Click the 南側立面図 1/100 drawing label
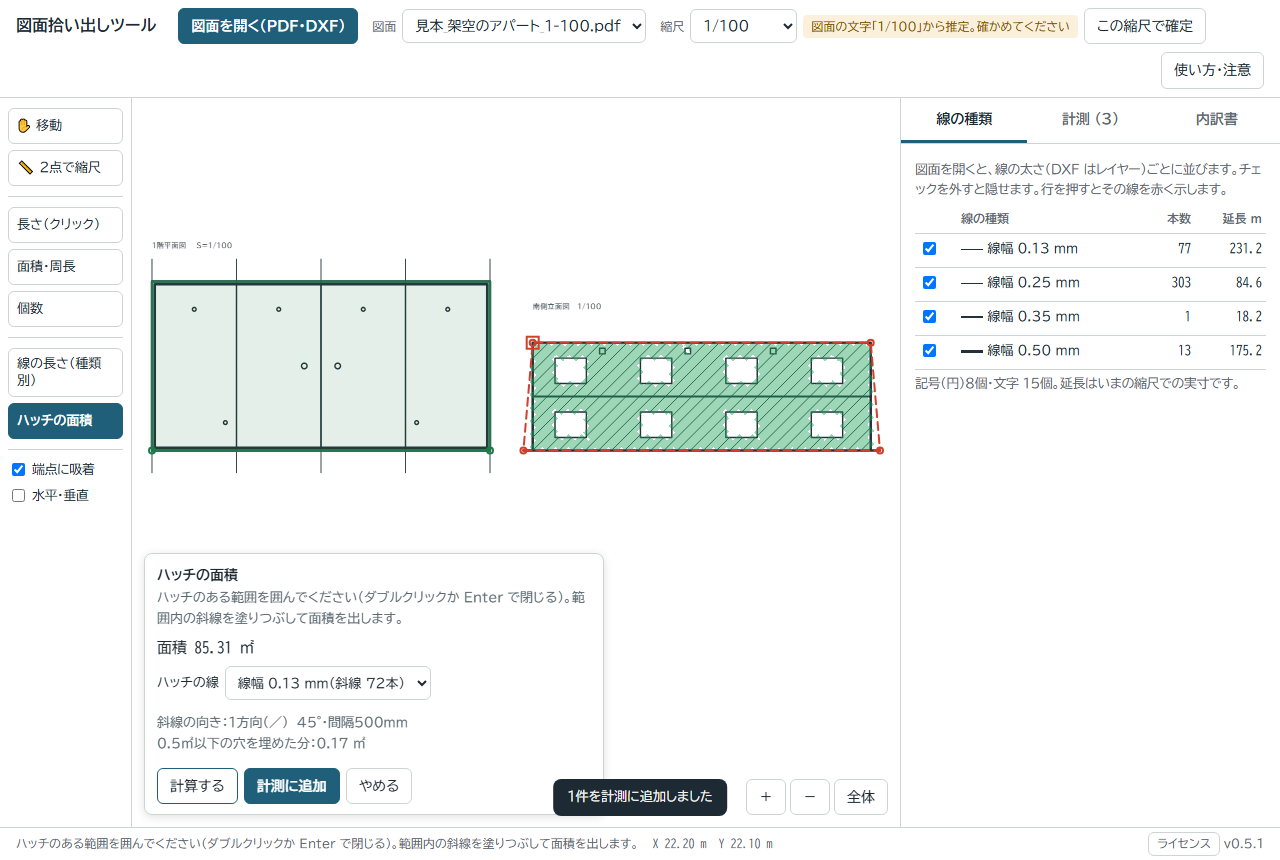Image resolution: width=1280 pixels, height=860 pixels. click(567, 307)
